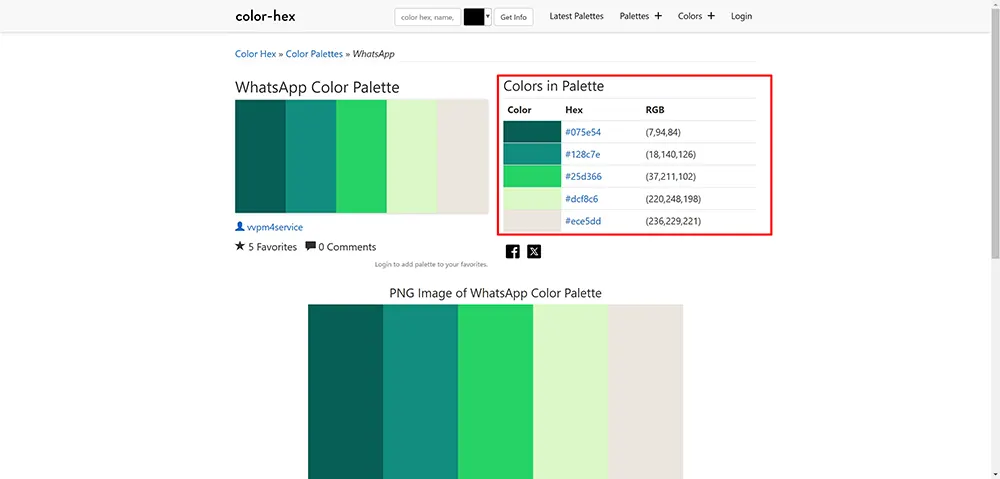This screenshot has height=479, width=1000.
Task: Click the Color column header
Action: point(519,110)
